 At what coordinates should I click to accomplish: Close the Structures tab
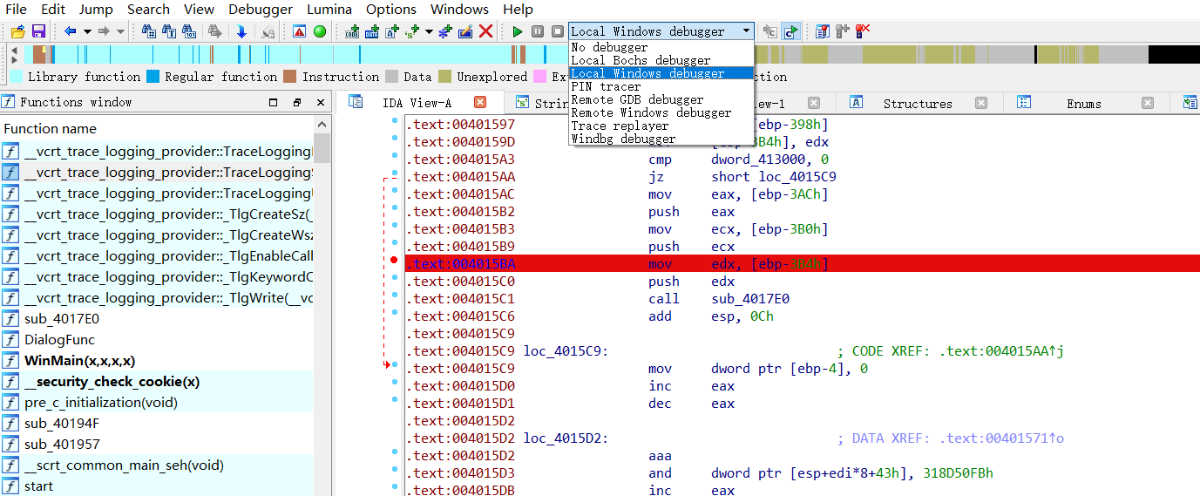tap(981, 102)
